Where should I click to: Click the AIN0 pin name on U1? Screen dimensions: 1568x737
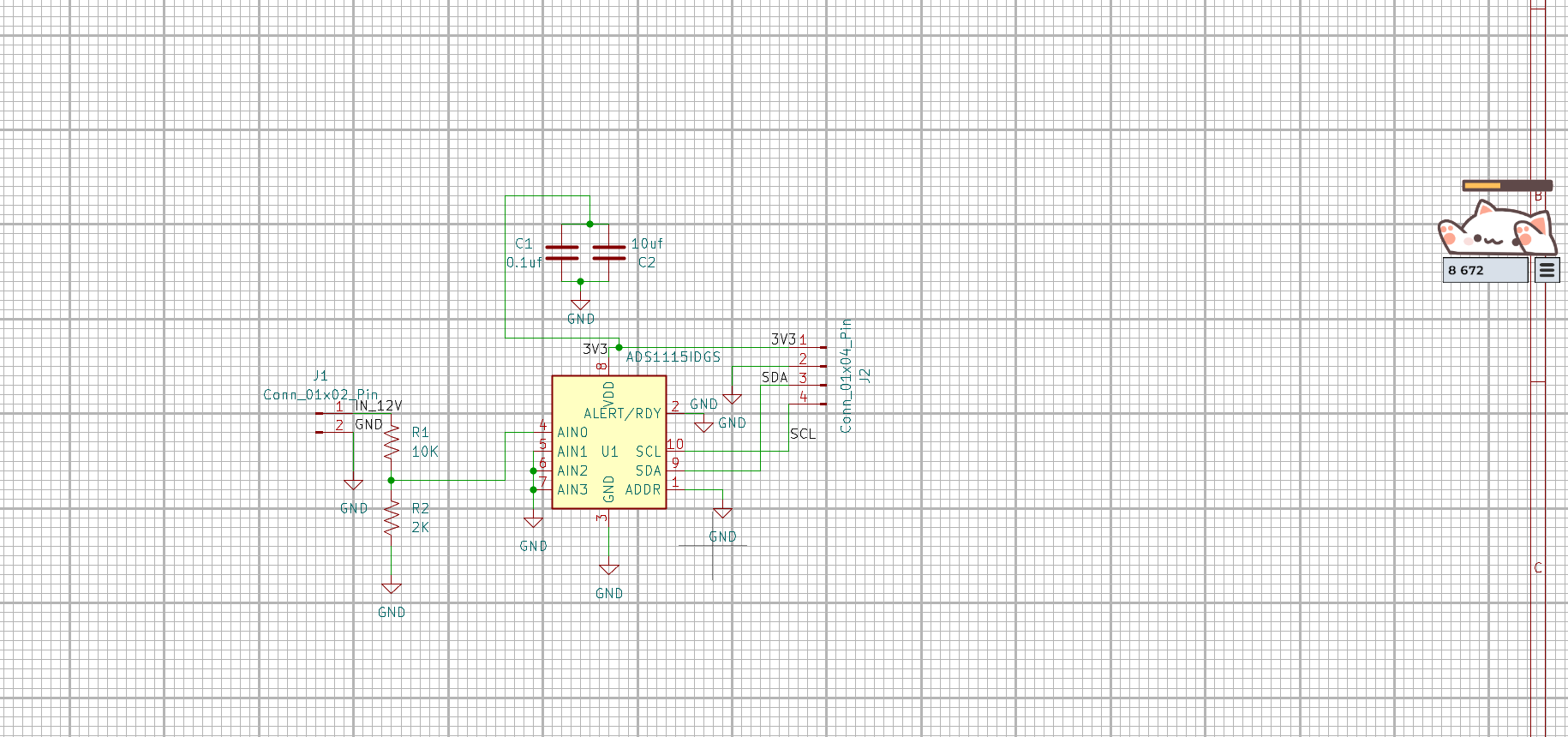[x=572, y=433]
